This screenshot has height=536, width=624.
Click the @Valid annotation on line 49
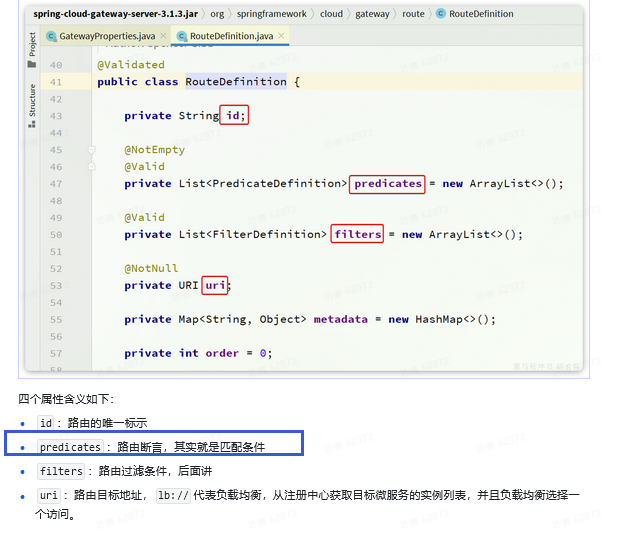click(144, 217)
